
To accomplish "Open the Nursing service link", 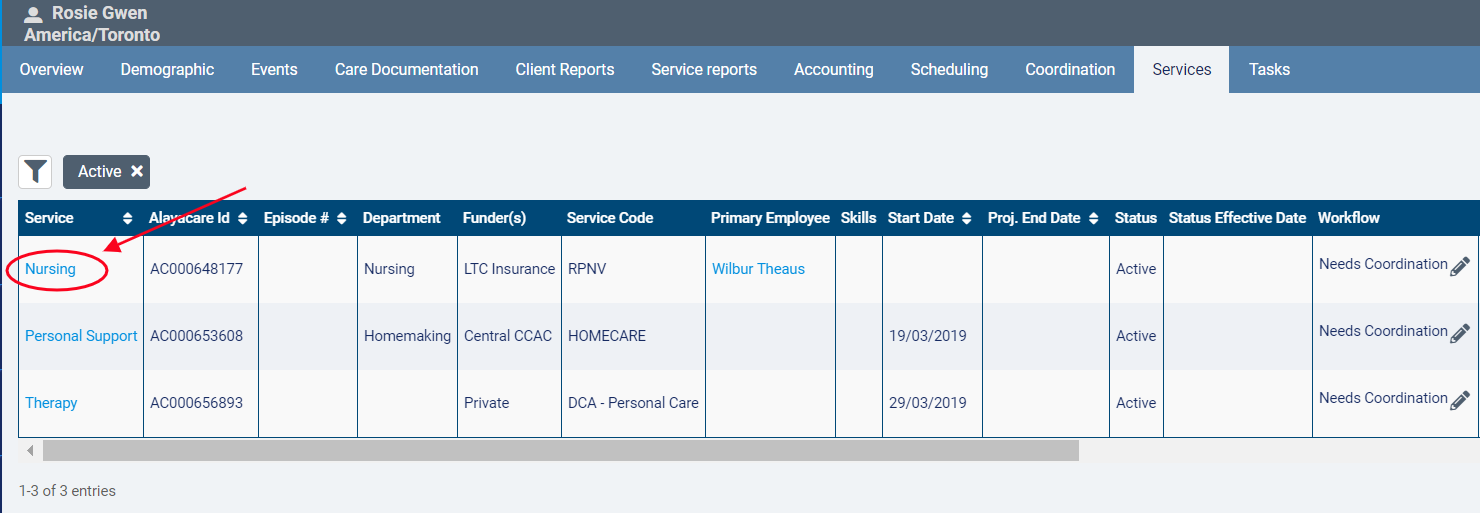I will point(50,269).
